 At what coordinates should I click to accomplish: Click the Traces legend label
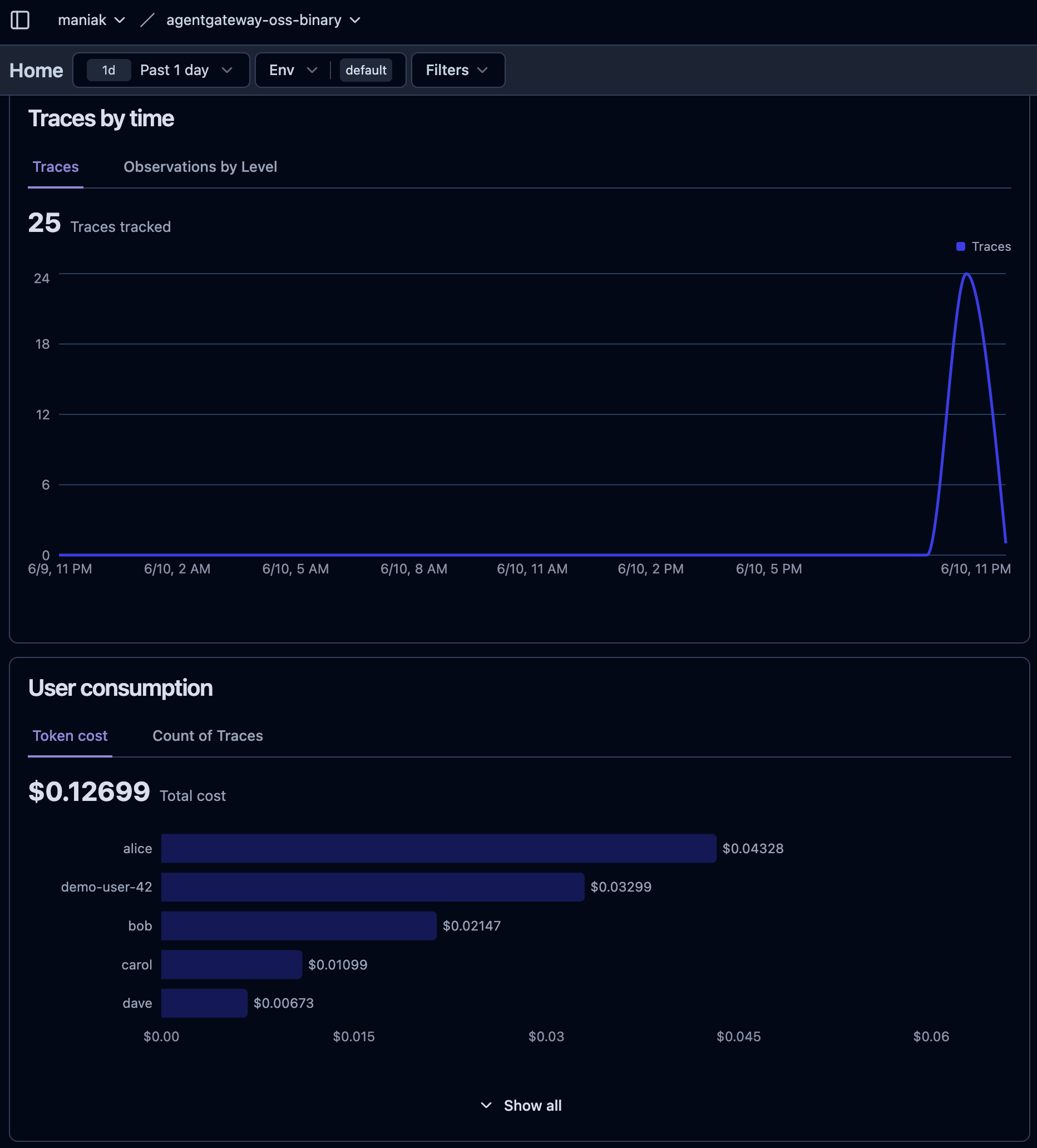pos(991,246)
